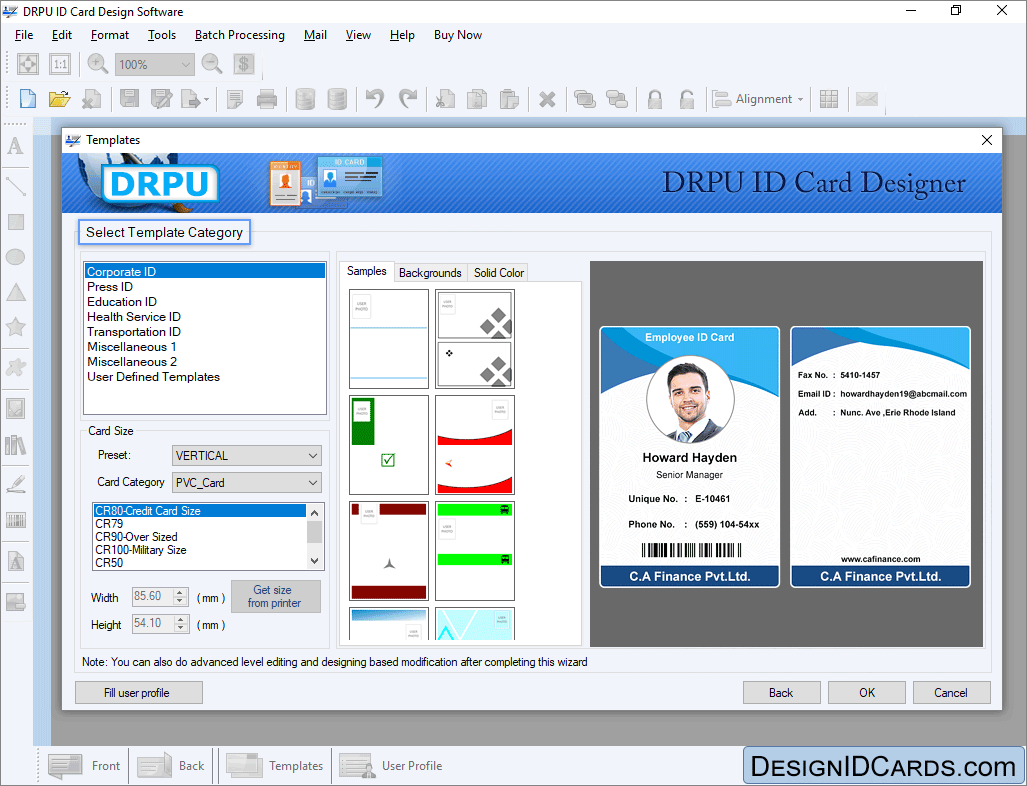Confirm the template with the OK button
The image size is (1027, 786).
[867, 692]
